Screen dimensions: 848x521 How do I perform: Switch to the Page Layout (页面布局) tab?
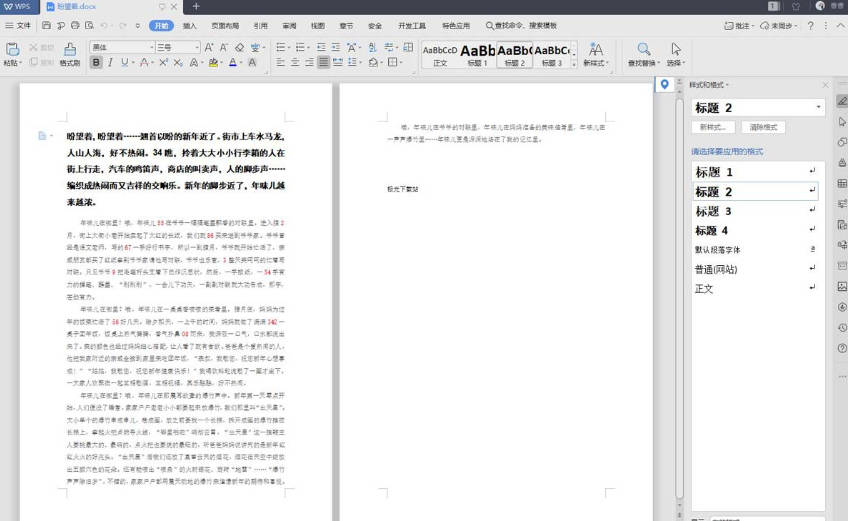tap(225, 25)
